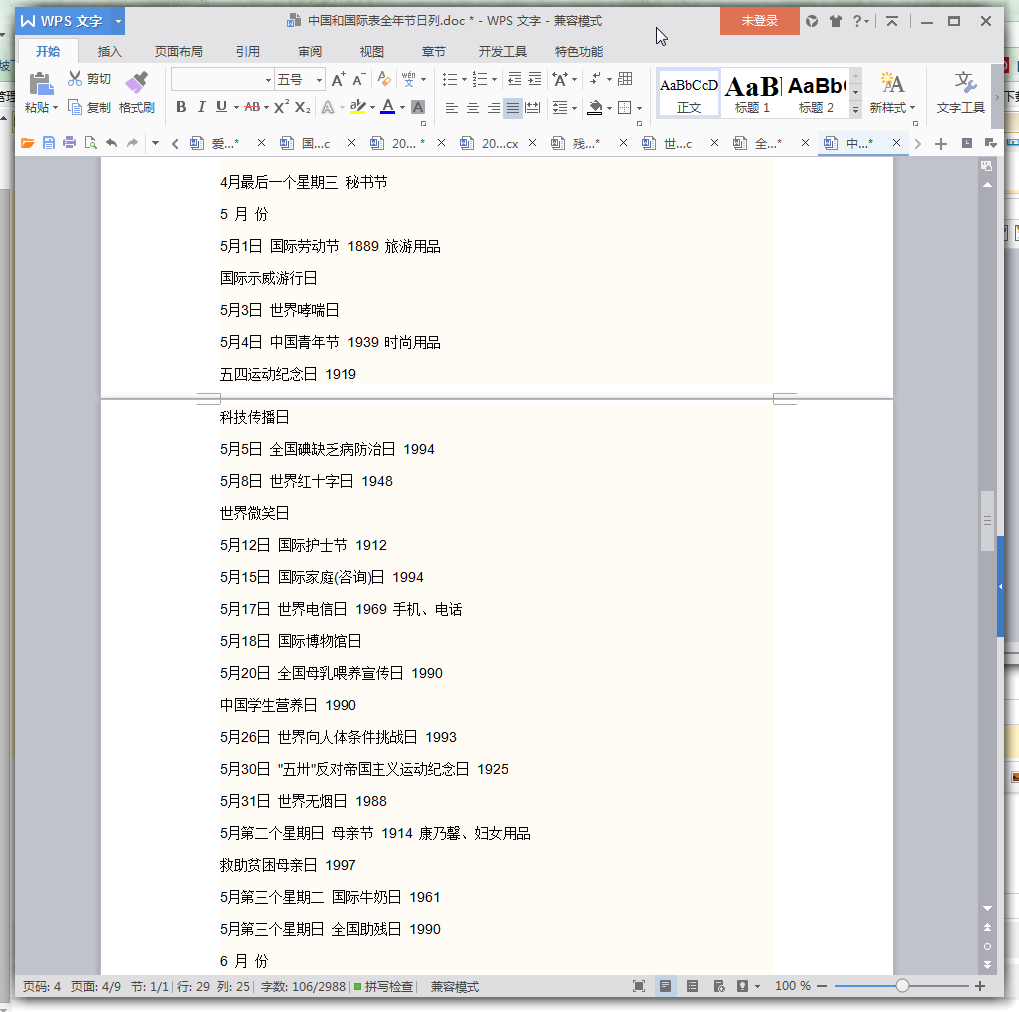Center-align the paragraph
The image size is (1019, 1012).
(472, 108)
